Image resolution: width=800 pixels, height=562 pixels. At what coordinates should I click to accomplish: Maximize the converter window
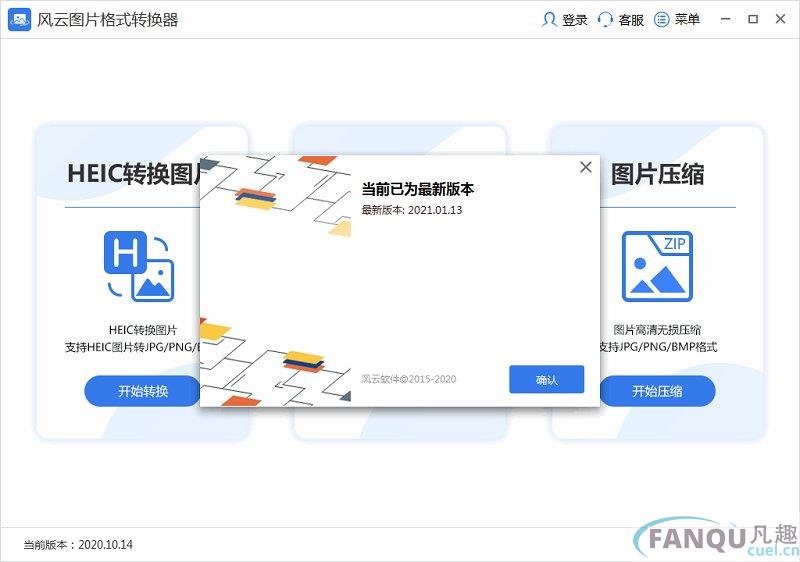[x=753, y=19]
